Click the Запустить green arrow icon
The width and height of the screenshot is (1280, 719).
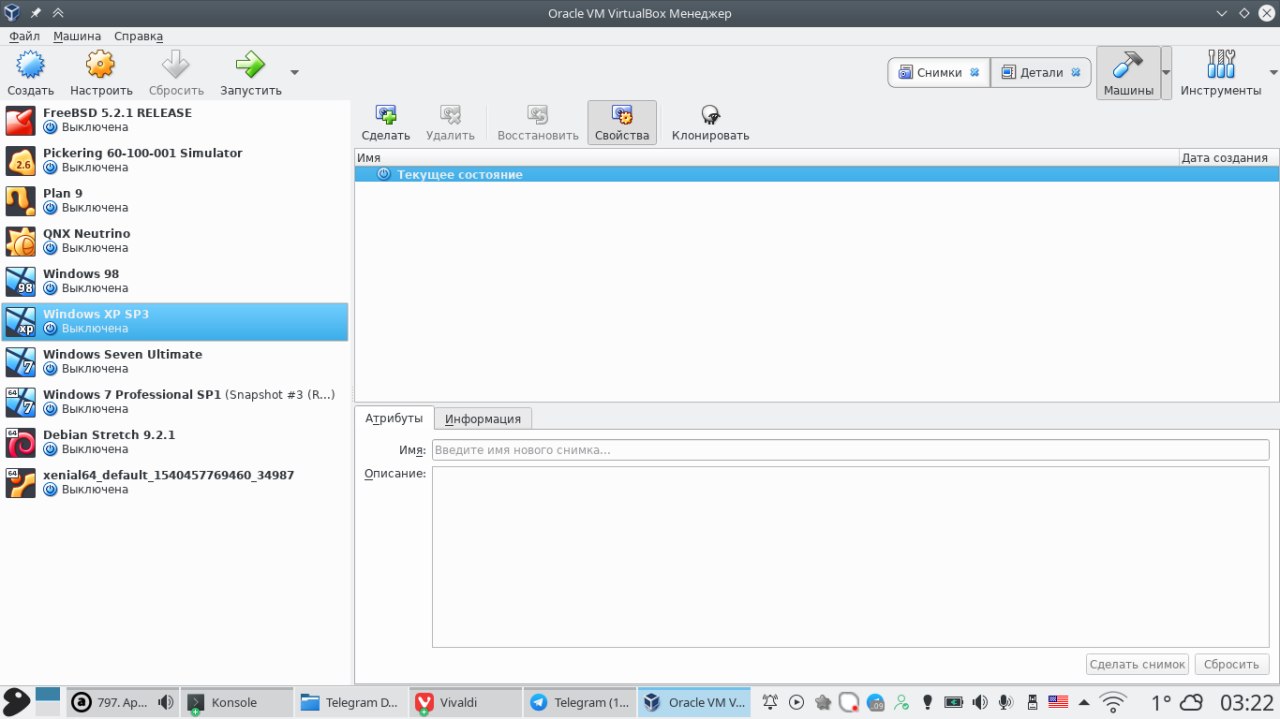point(250,66)
